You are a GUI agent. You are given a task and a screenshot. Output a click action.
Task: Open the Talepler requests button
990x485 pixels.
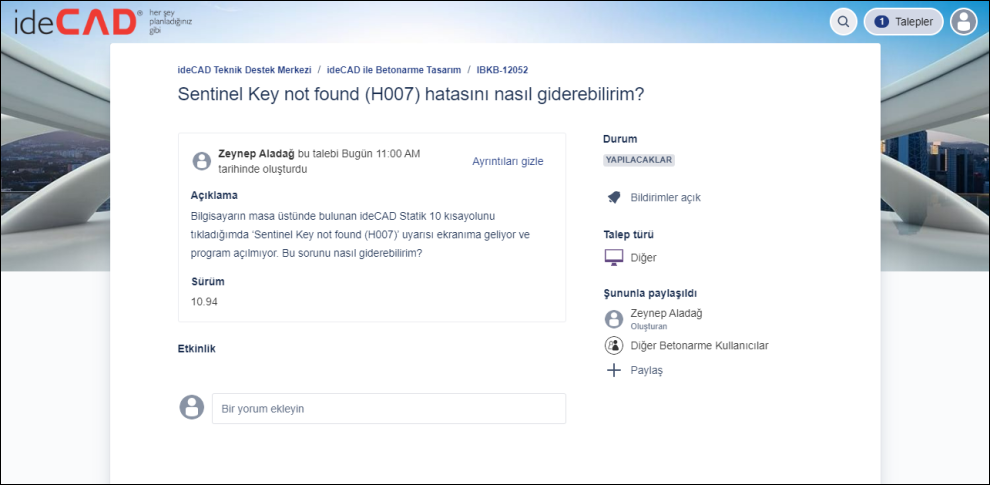[903, 21]
